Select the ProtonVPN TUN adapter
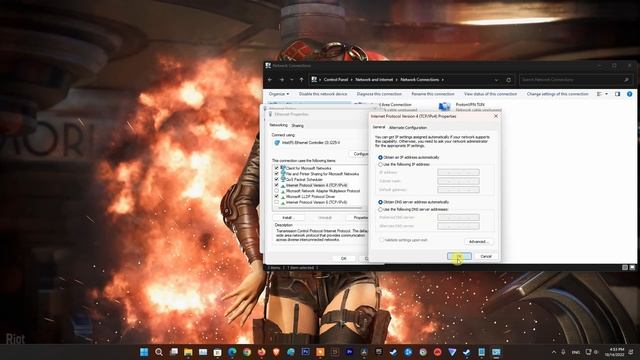640x360 pixels. coord(469,107)
